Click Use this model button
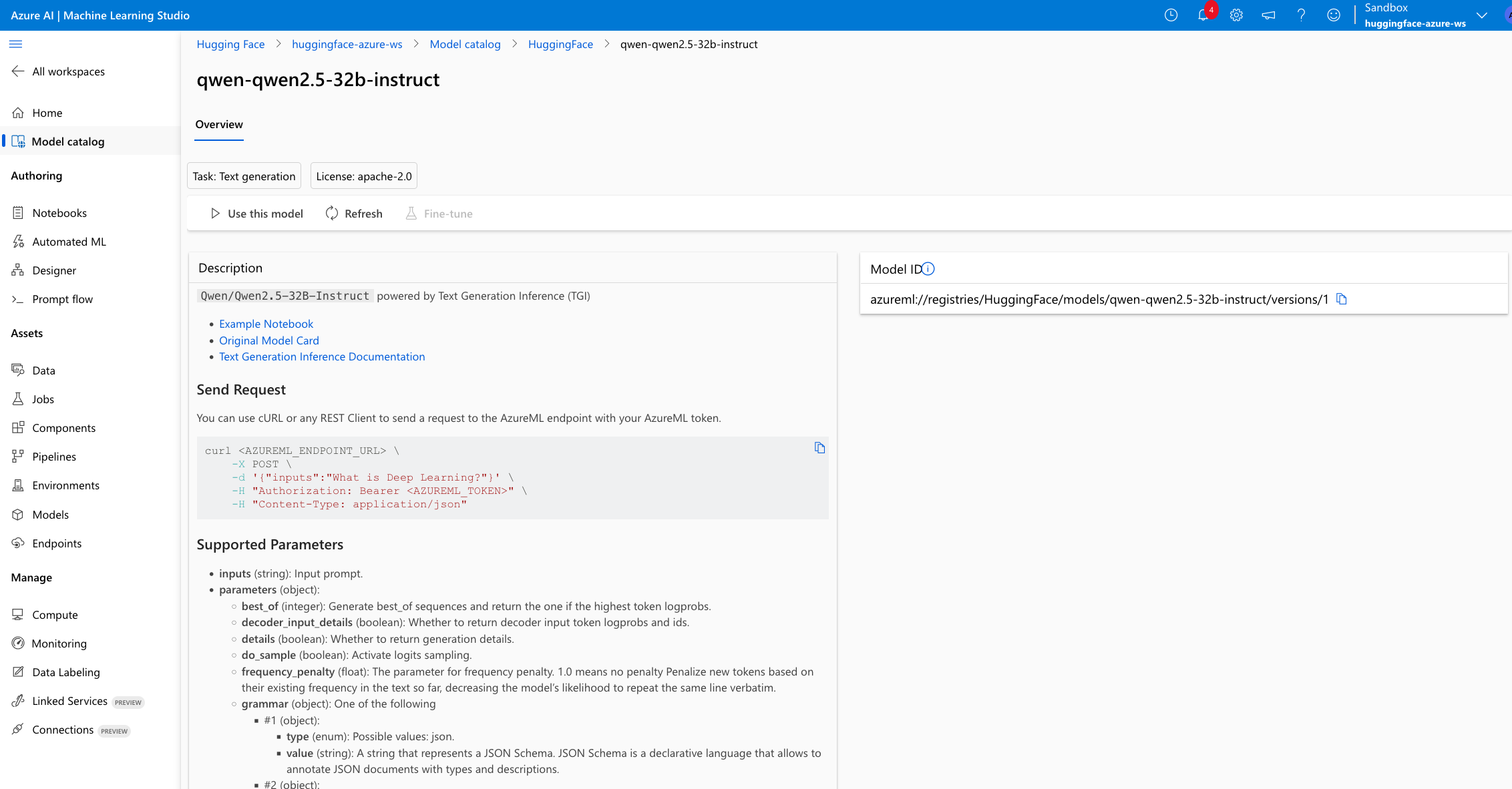This screenshot has width=1512, height=789. tap(255, 213)
